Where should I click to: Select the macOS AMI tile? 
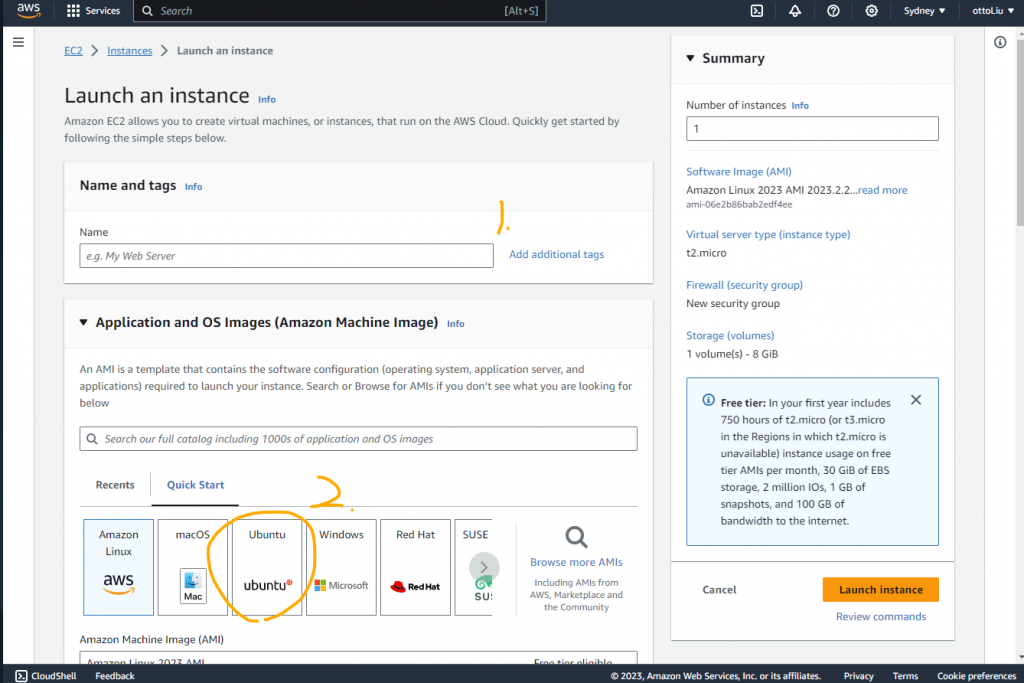193,567
